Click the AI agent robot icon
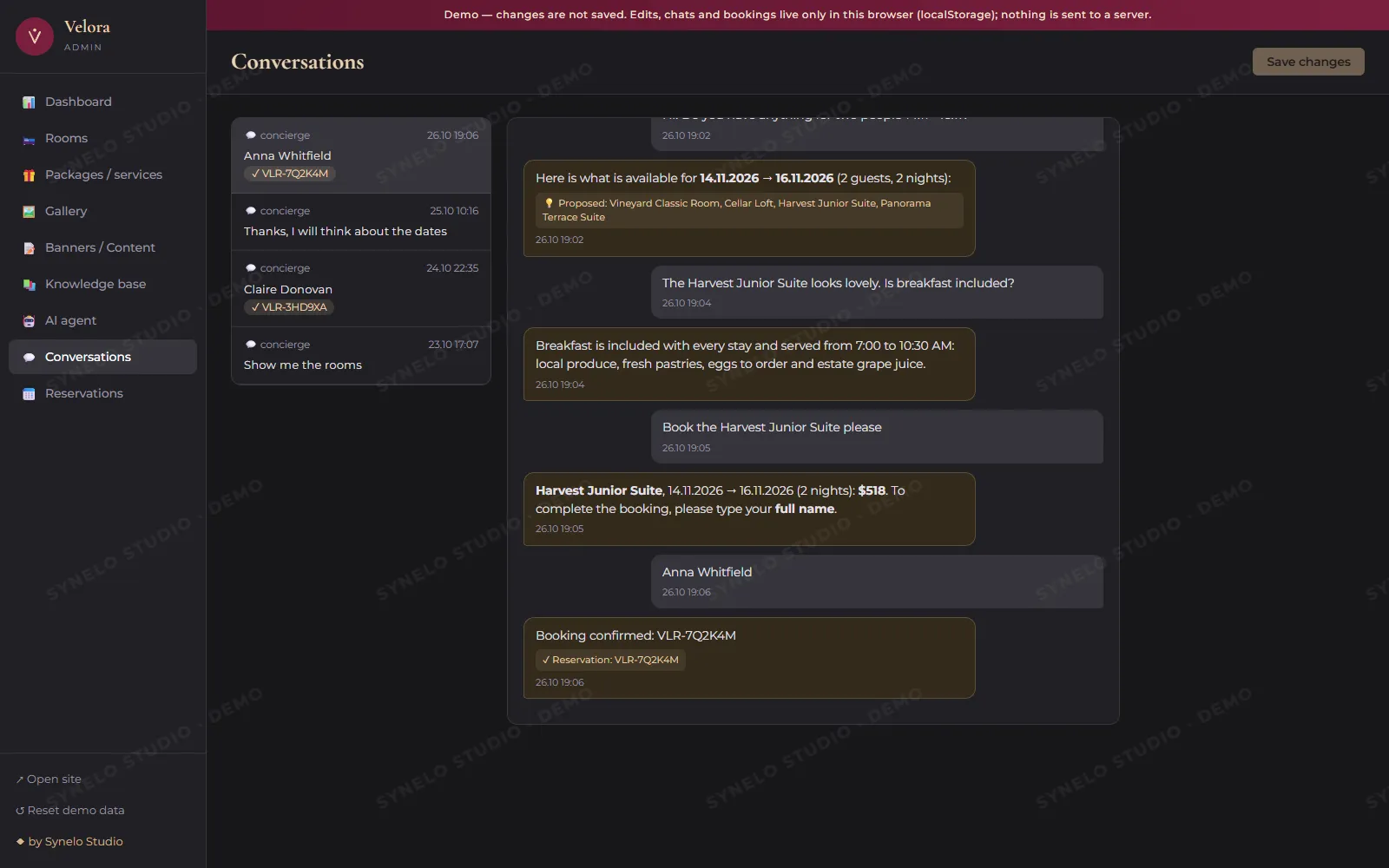1389x868 pixels. [29, 320]
